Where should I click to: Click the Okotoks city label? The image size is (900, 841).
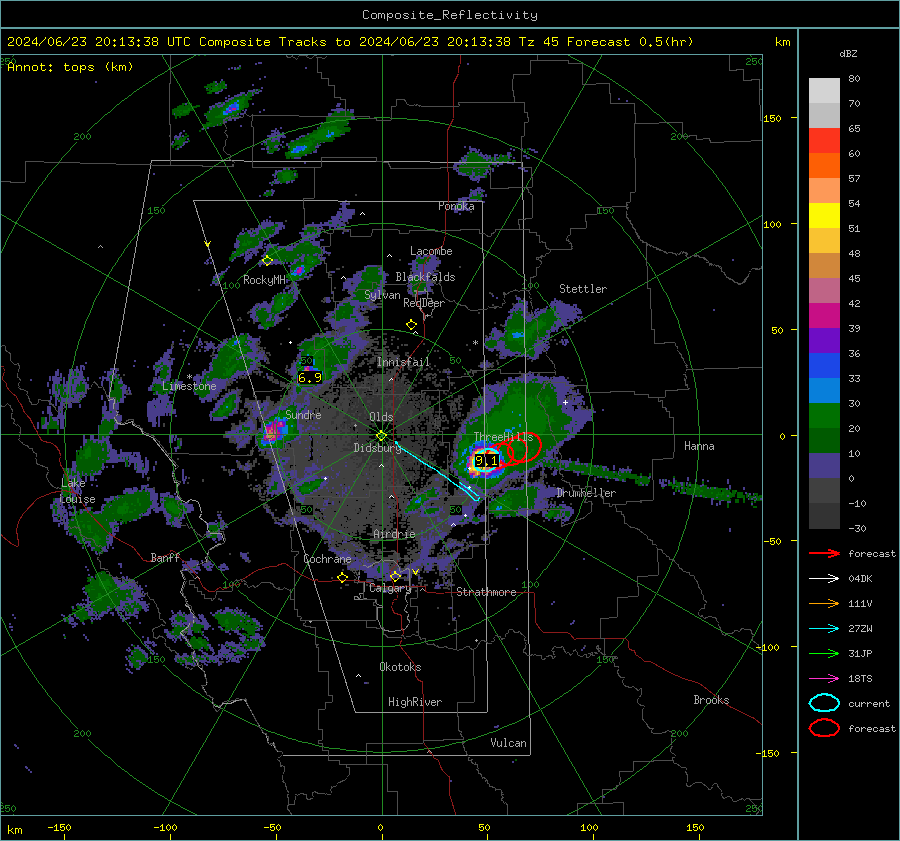pyautogui.click(x=400, y=667)
